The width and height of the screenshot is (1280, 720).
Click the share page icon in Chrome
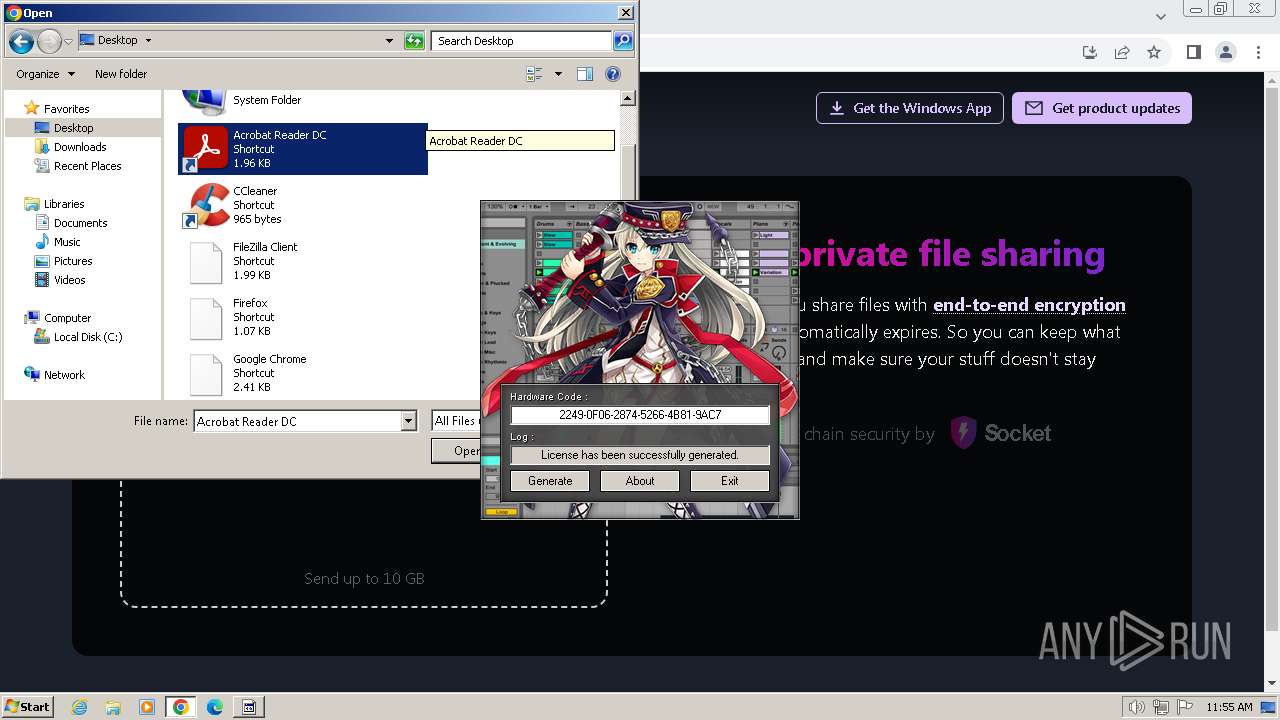[1122, 52]
